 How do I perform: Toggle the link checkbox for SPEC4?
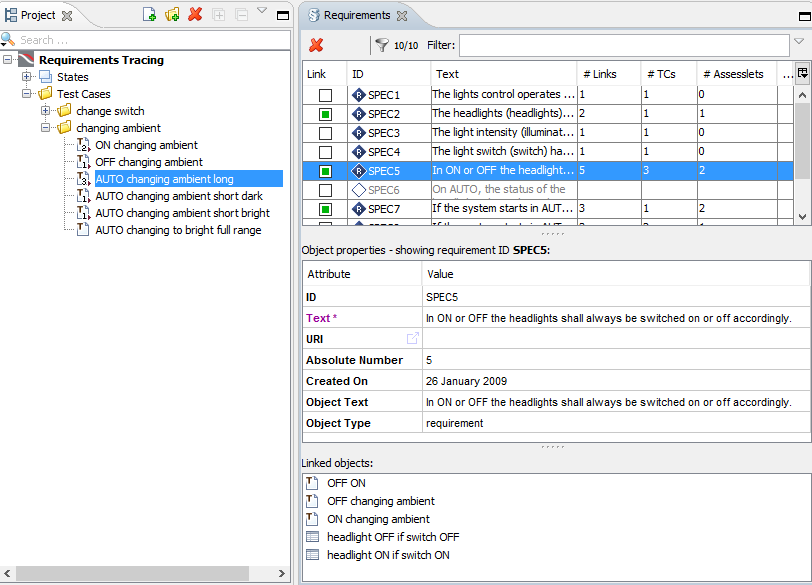tap(325, 152)
